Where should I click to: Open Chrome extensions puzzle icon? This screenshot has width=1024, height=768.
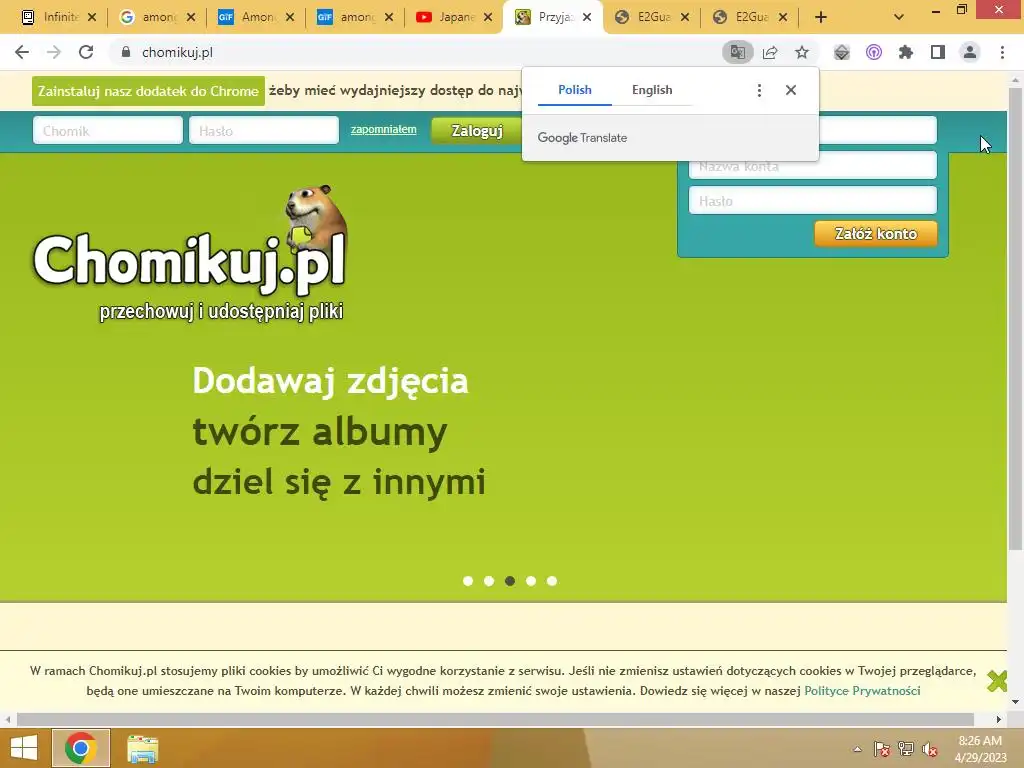(906, 52)
